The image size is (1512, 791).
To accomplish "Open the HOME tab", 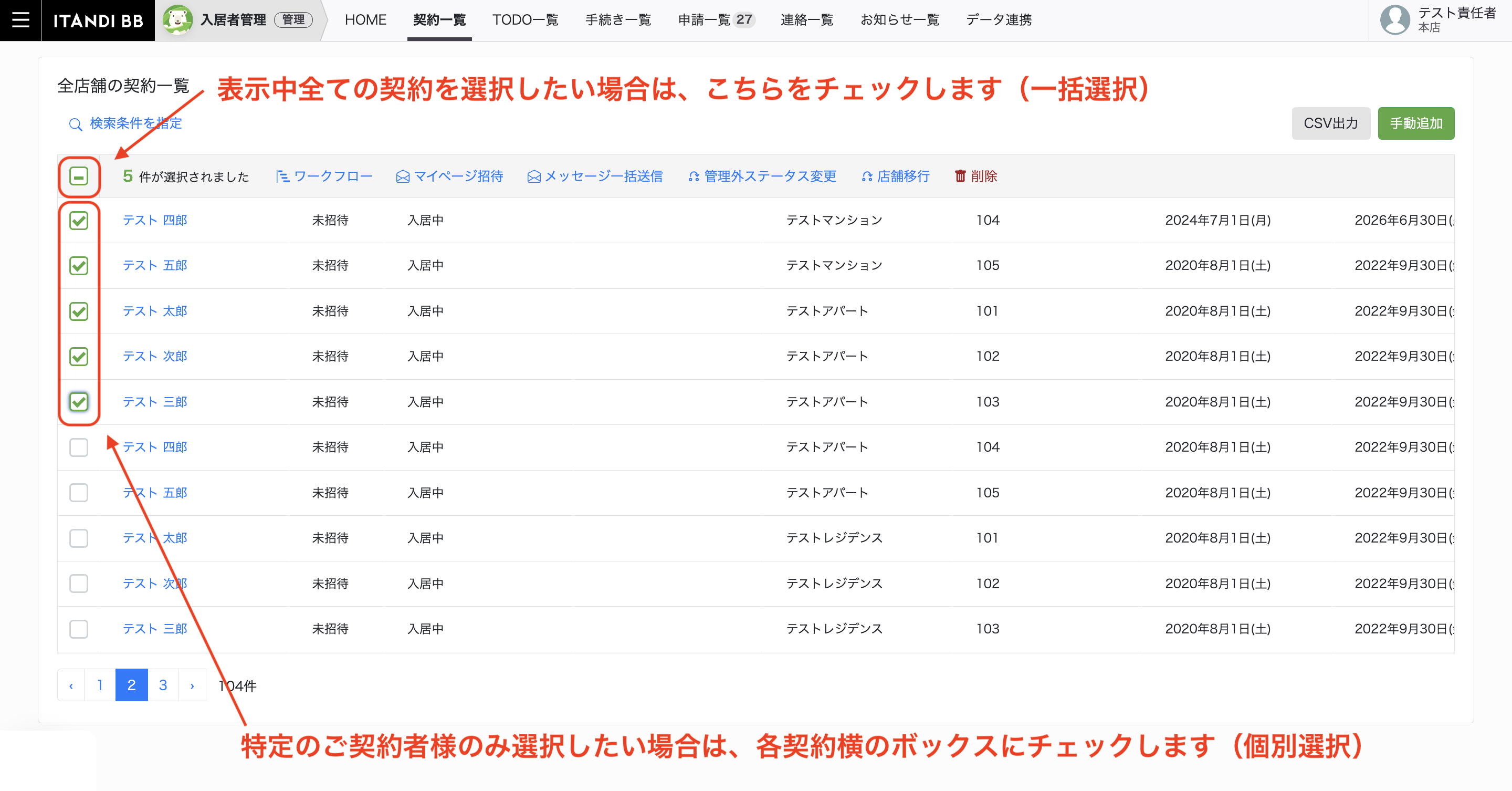I will point(365,20).
